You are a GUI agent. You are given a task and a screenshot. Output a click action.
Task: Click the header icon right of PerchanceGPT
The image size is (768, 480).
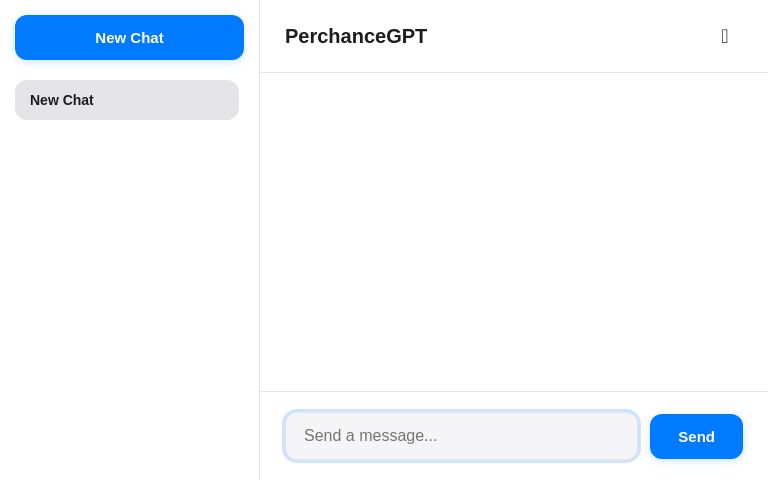point(724,36)
